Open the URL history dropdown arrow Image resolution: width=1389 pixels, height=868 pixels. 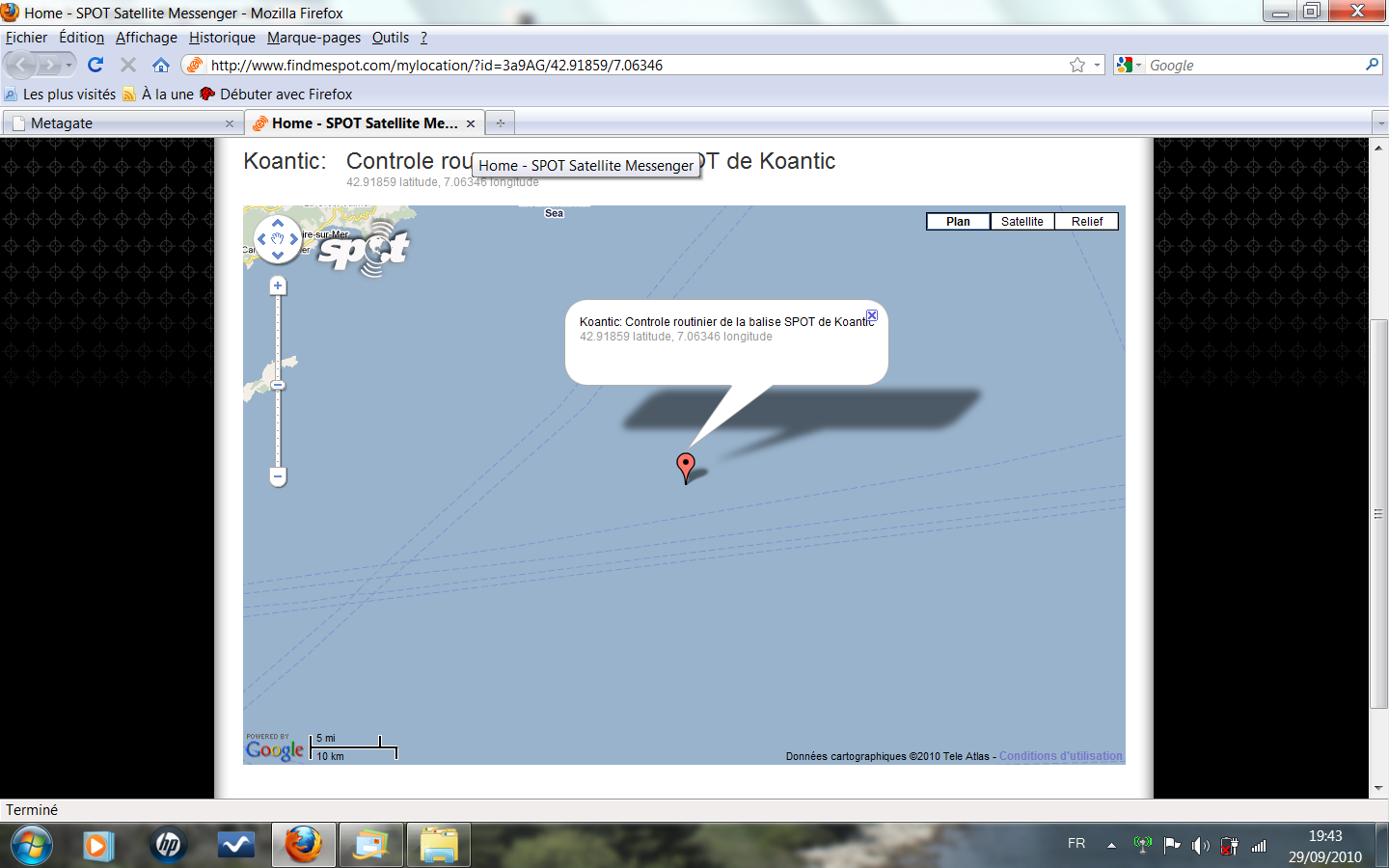tap(1098, 65)
